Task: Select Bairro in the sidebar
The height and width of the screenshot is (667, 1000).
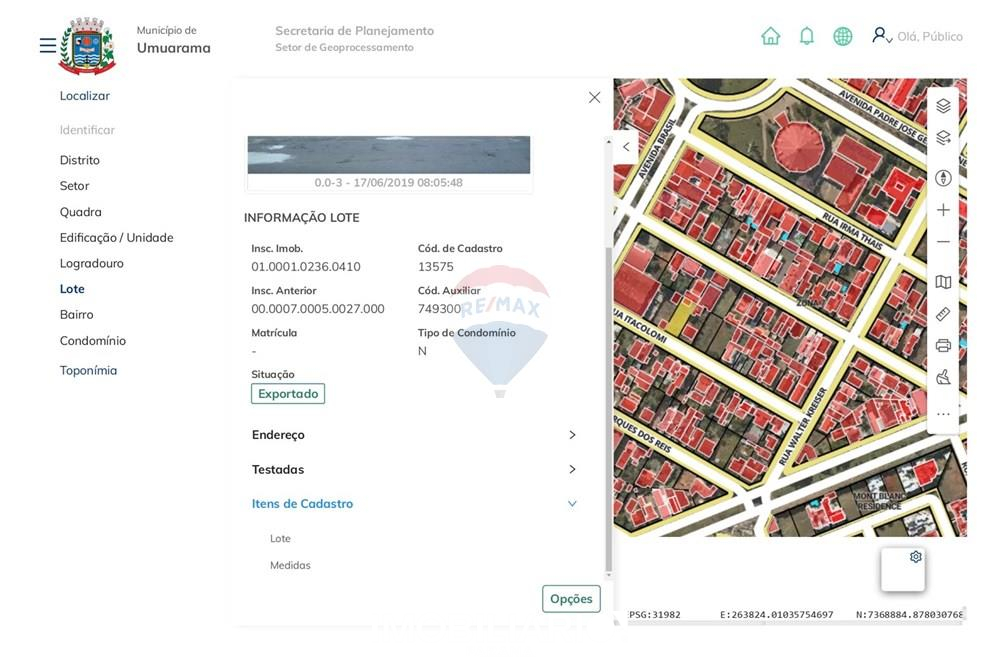Action: coord(76,315)
